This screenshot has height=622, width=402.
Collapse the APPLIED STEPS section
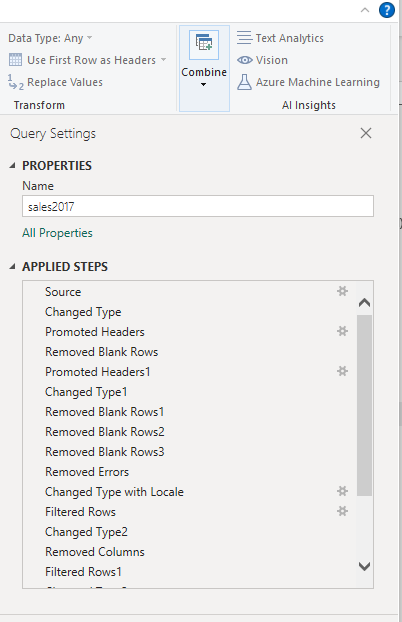click(x=13, y=267)
